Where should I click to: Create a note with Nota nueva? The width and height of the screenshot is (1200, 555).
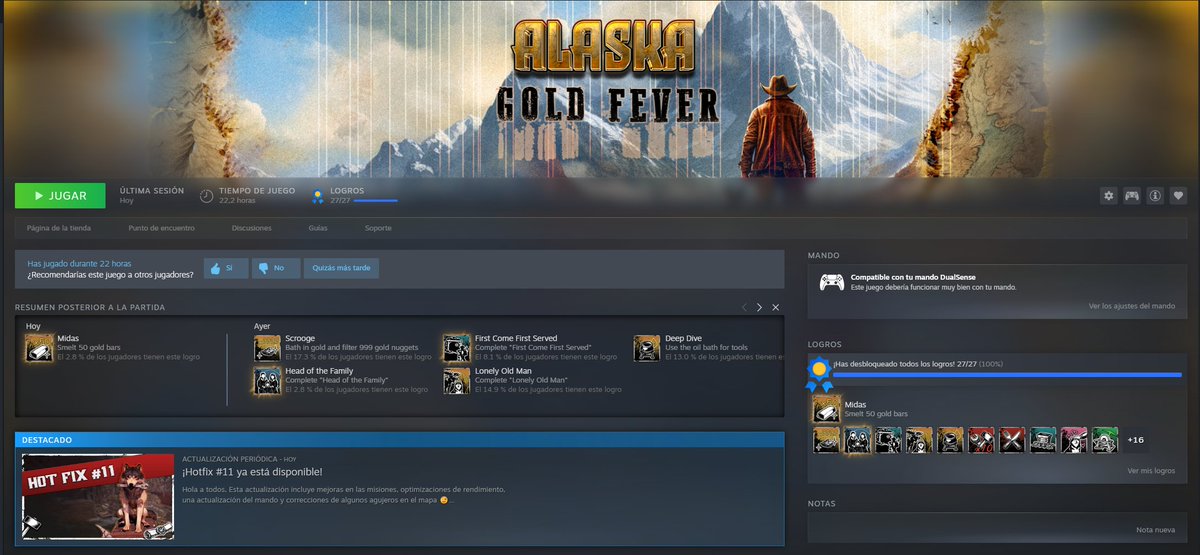tap(1156, 529)
